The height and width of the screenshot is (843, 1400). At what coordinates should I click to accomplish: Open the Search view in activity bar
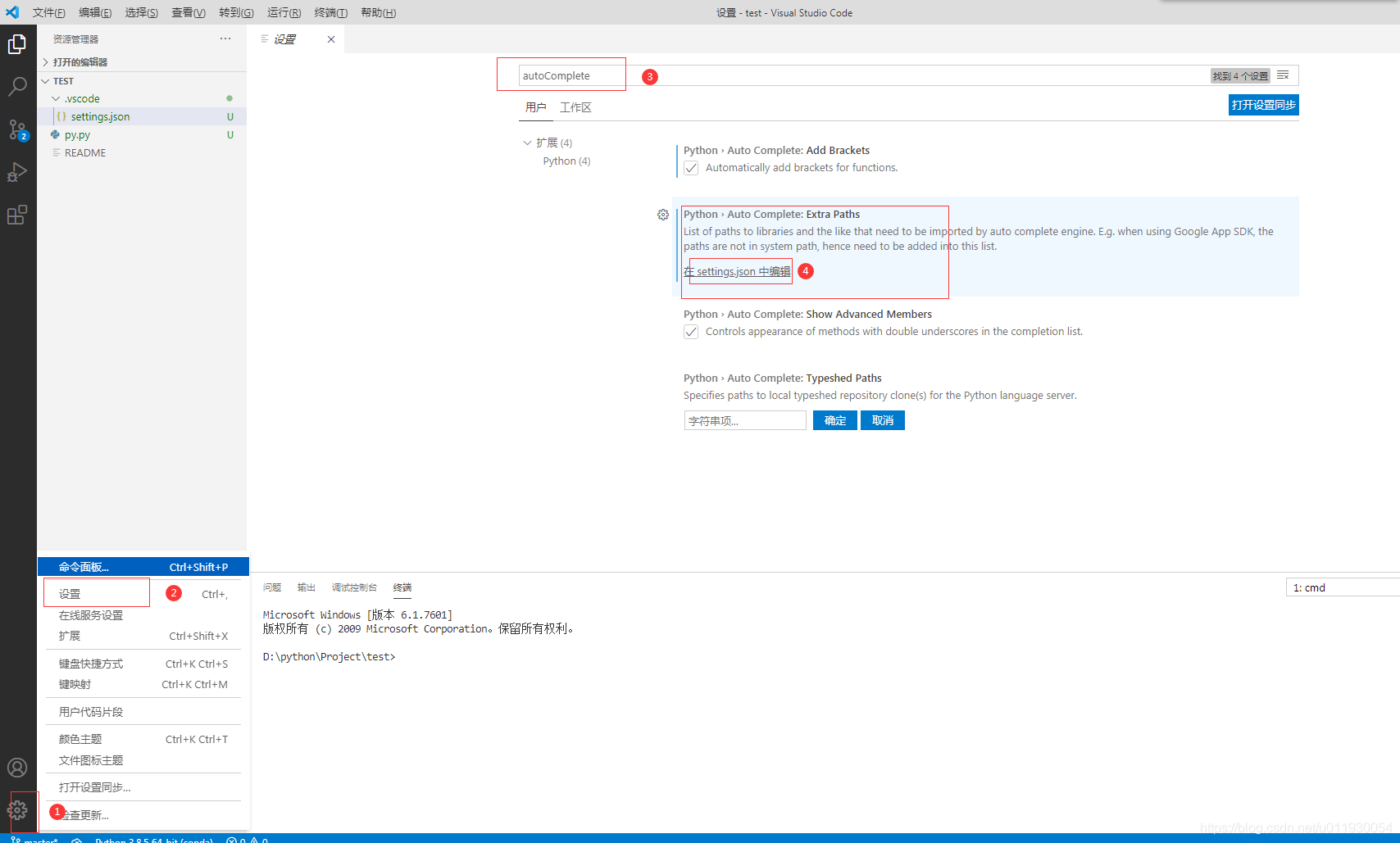click(17, 86)
